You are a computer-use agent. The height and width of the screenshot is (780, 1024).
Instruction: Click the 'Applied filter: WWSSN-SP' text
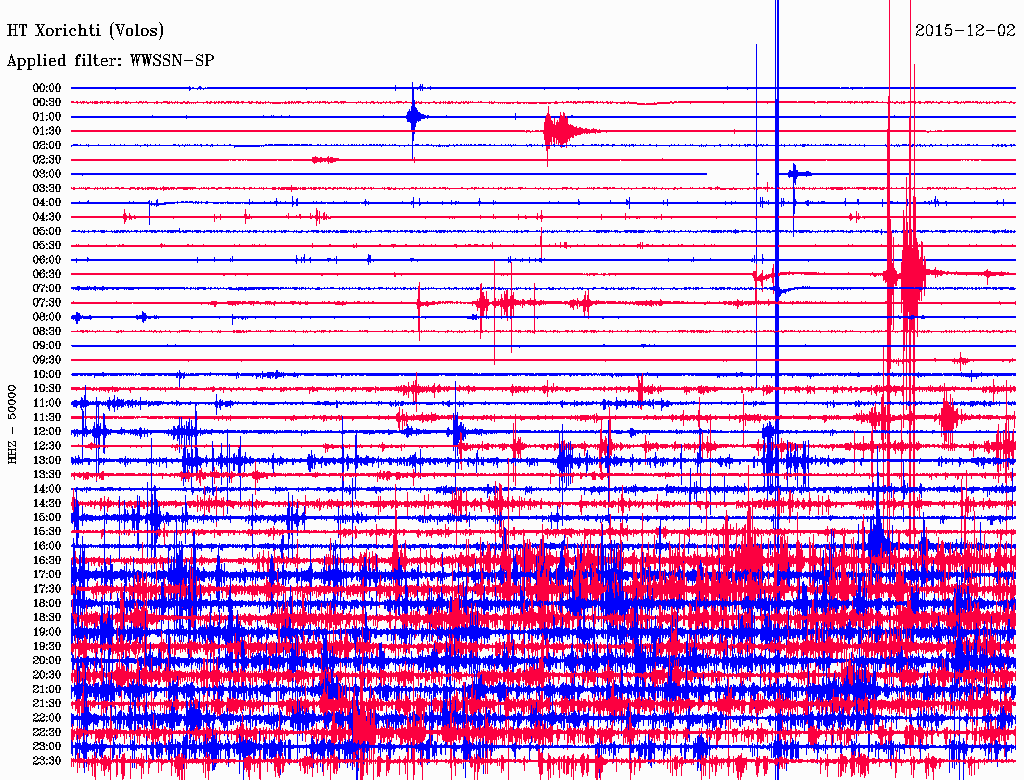click(x=110, y=61)
